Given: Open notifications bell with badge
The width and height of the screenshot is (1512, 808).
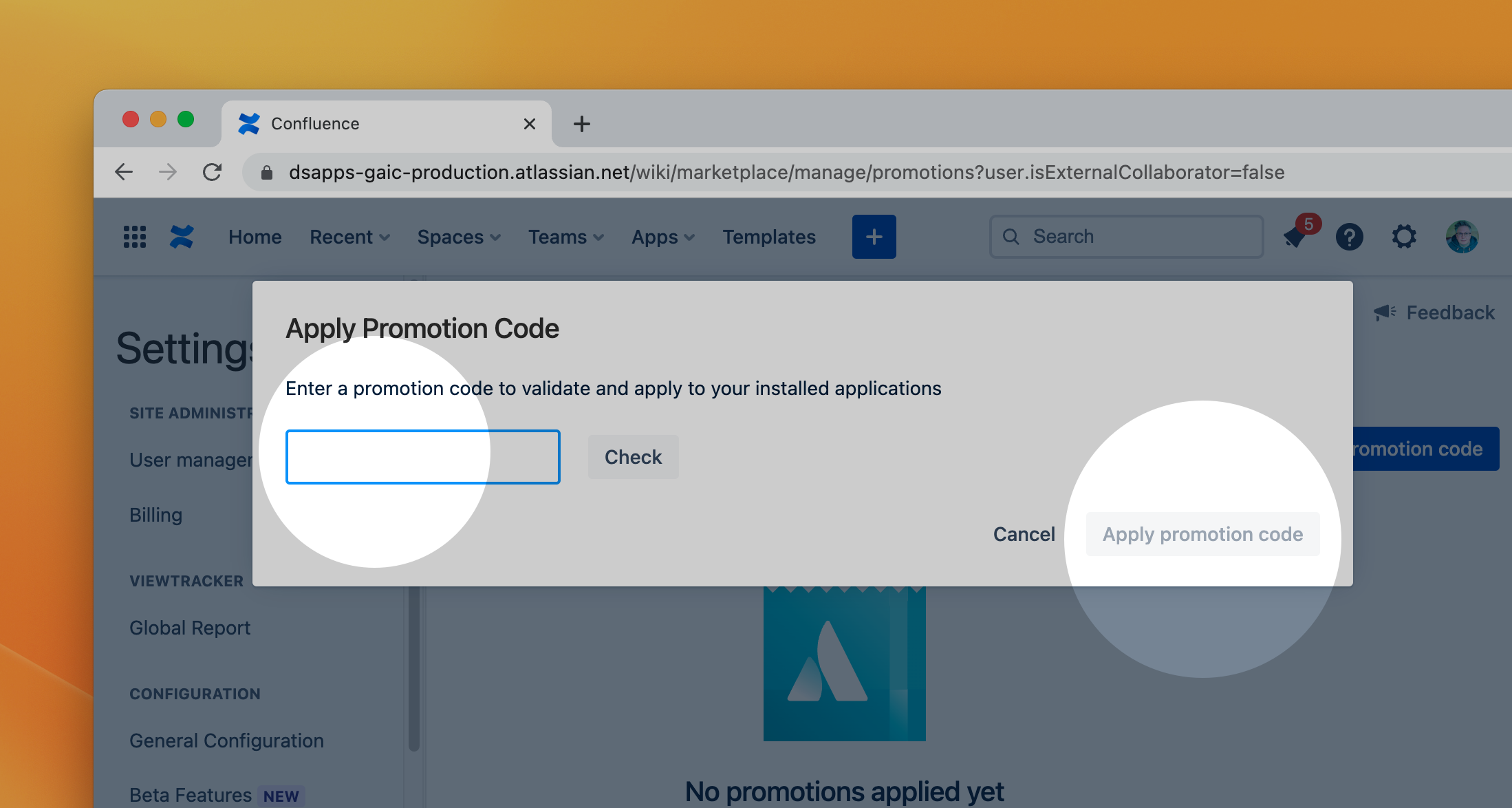Looking at the screenshot, I should pyautogui.click(x=1296, y=237).
